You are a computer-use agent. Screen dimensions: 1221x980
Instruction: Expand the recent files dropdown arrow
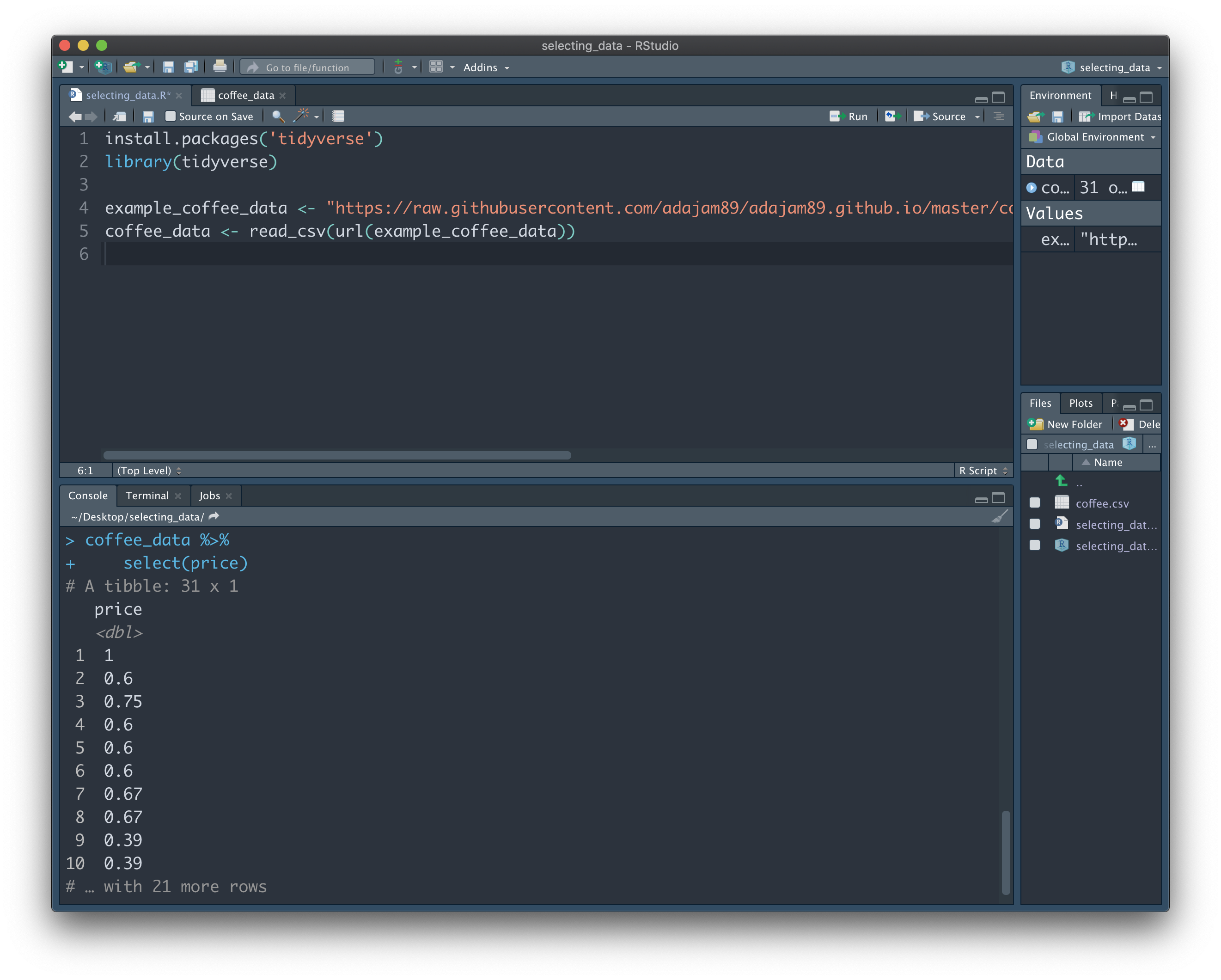[147, 67]
